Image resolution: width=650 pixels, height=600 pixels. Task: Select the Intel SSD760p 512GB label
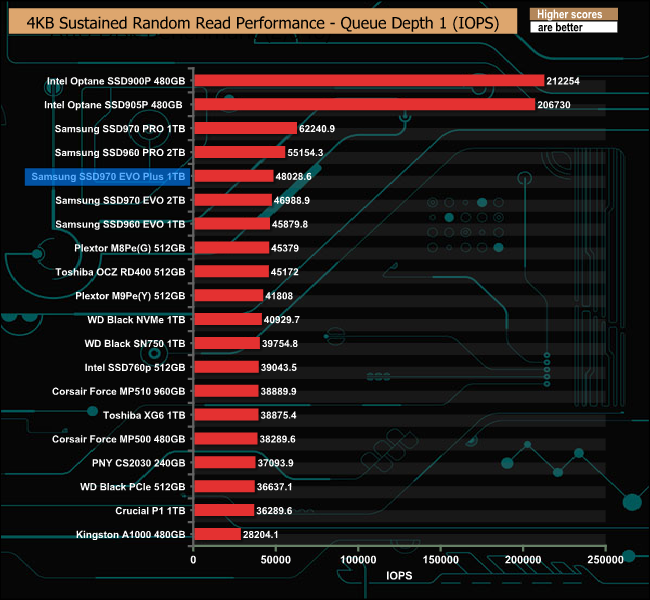[x=135, y=367]
